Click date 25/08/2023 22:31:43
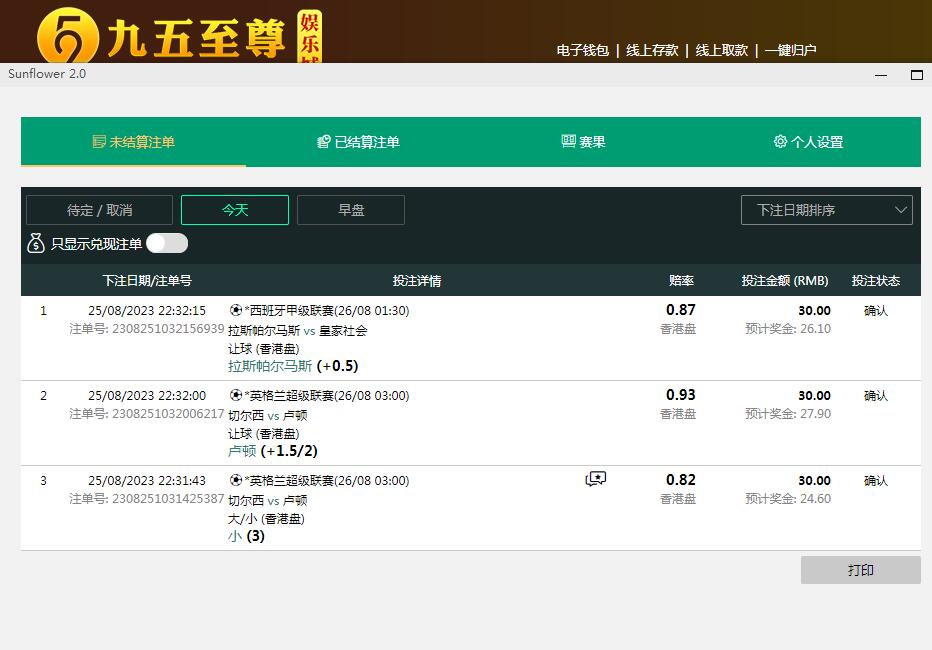The image size is (932, 650). coord(147,480)
